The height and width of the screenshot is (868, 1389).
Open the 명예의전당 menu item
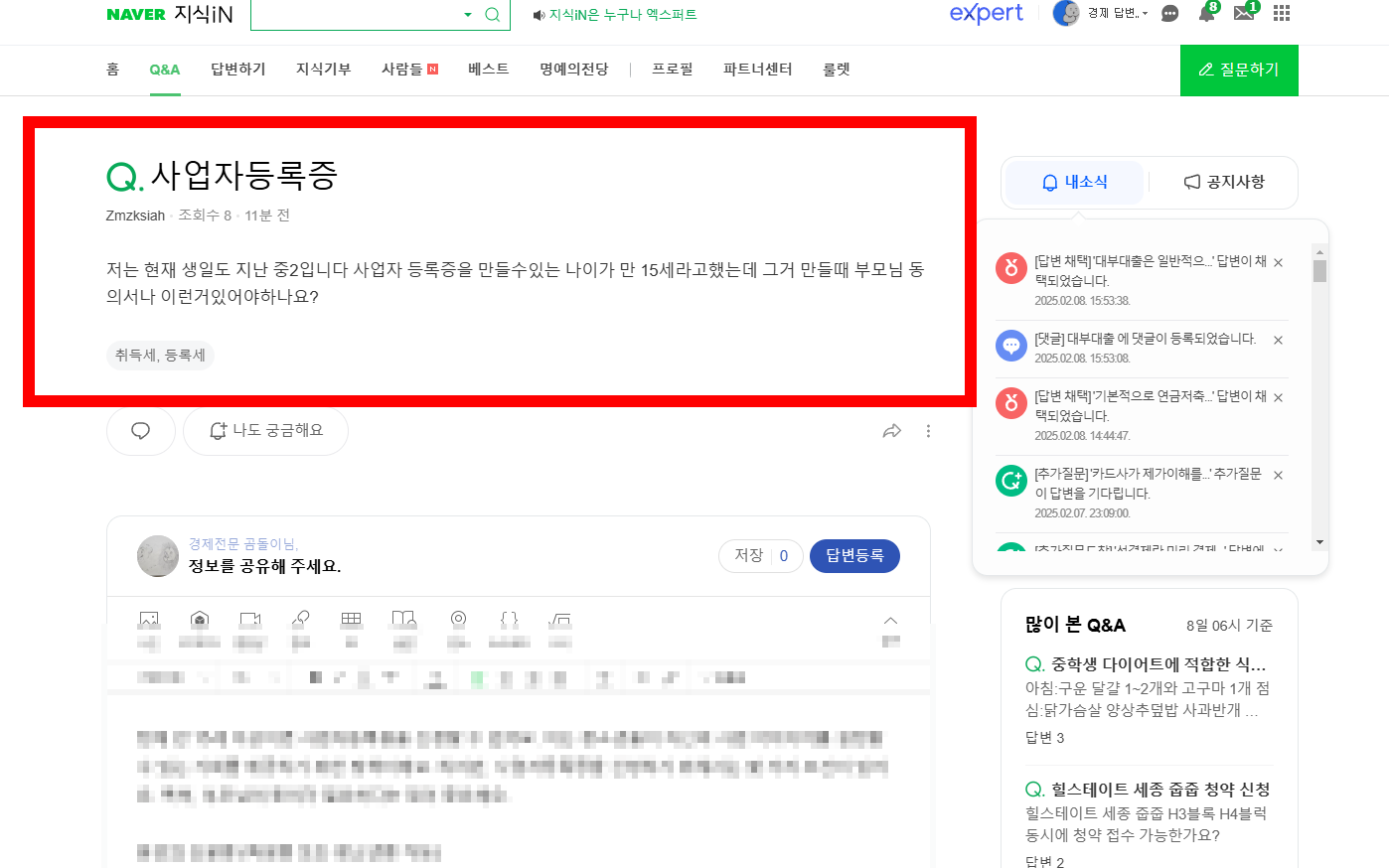[x=574, y=69]
